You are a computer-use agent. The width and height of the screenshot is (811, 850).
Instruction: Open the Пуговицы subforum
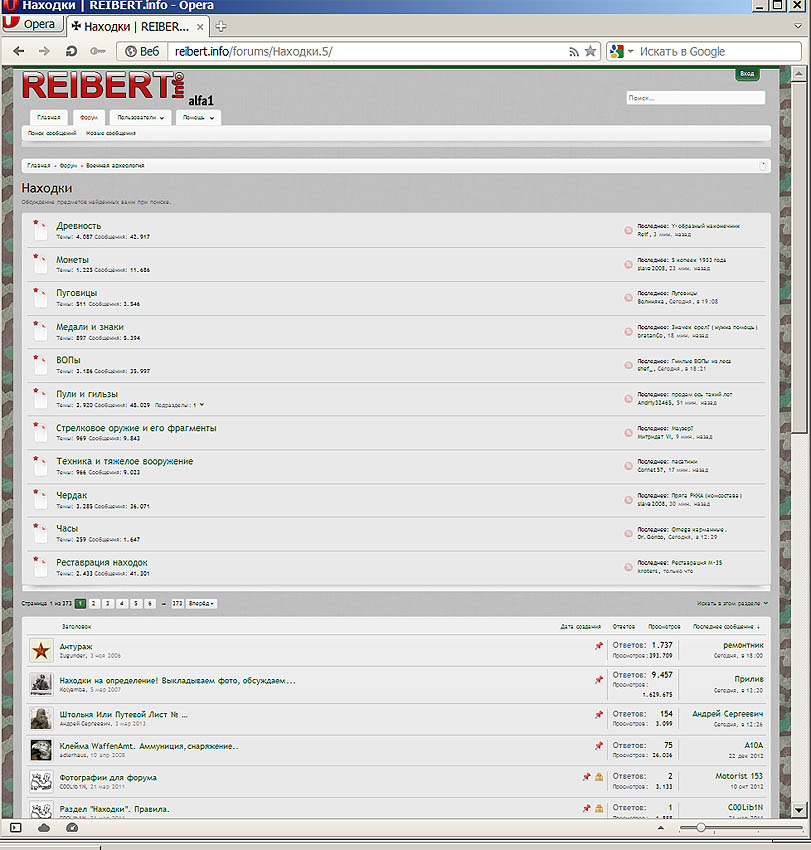(76, 293)
